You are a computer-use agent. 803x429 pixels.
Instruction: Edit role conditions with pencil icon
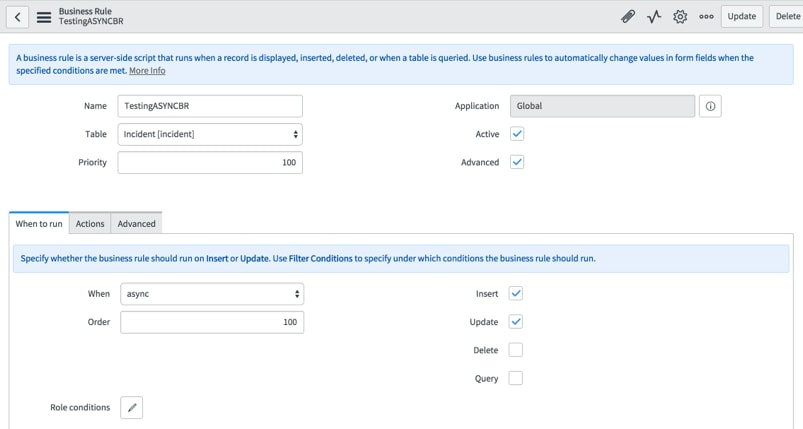pos(132,407)
